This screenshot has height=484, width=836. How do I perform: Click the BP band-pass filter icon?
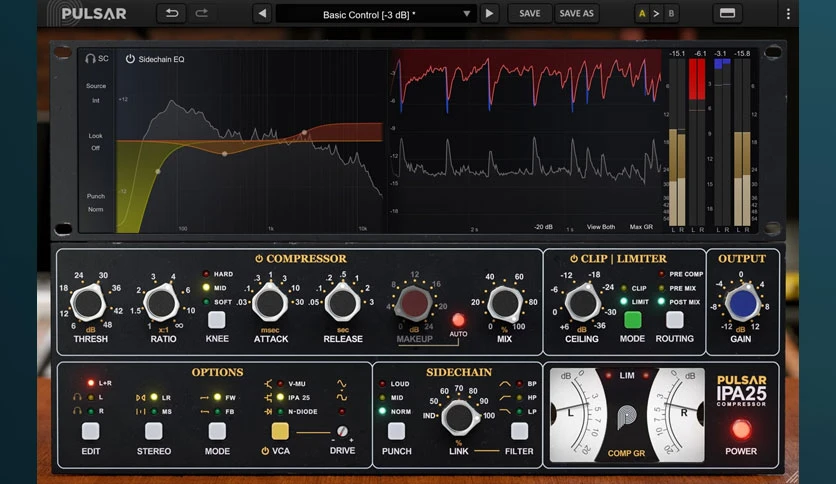504,384
